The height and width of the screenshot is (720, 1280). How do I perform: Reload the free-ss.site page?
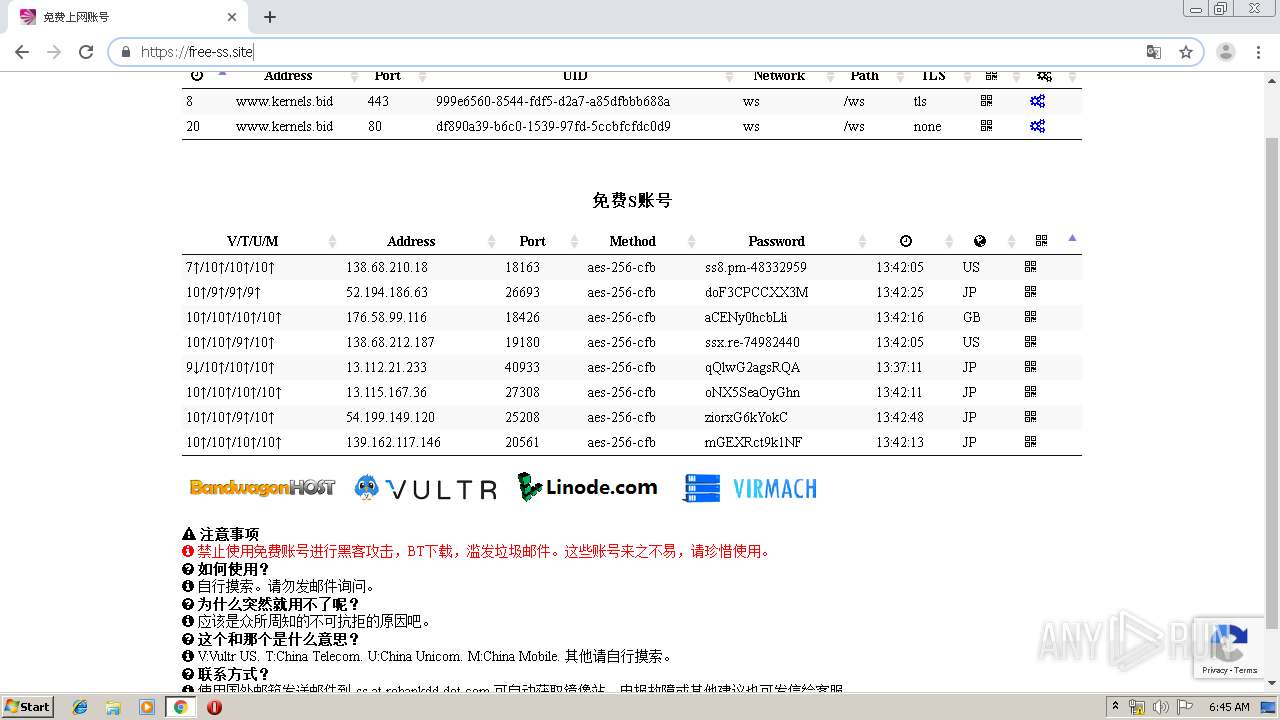pos(86,52)
